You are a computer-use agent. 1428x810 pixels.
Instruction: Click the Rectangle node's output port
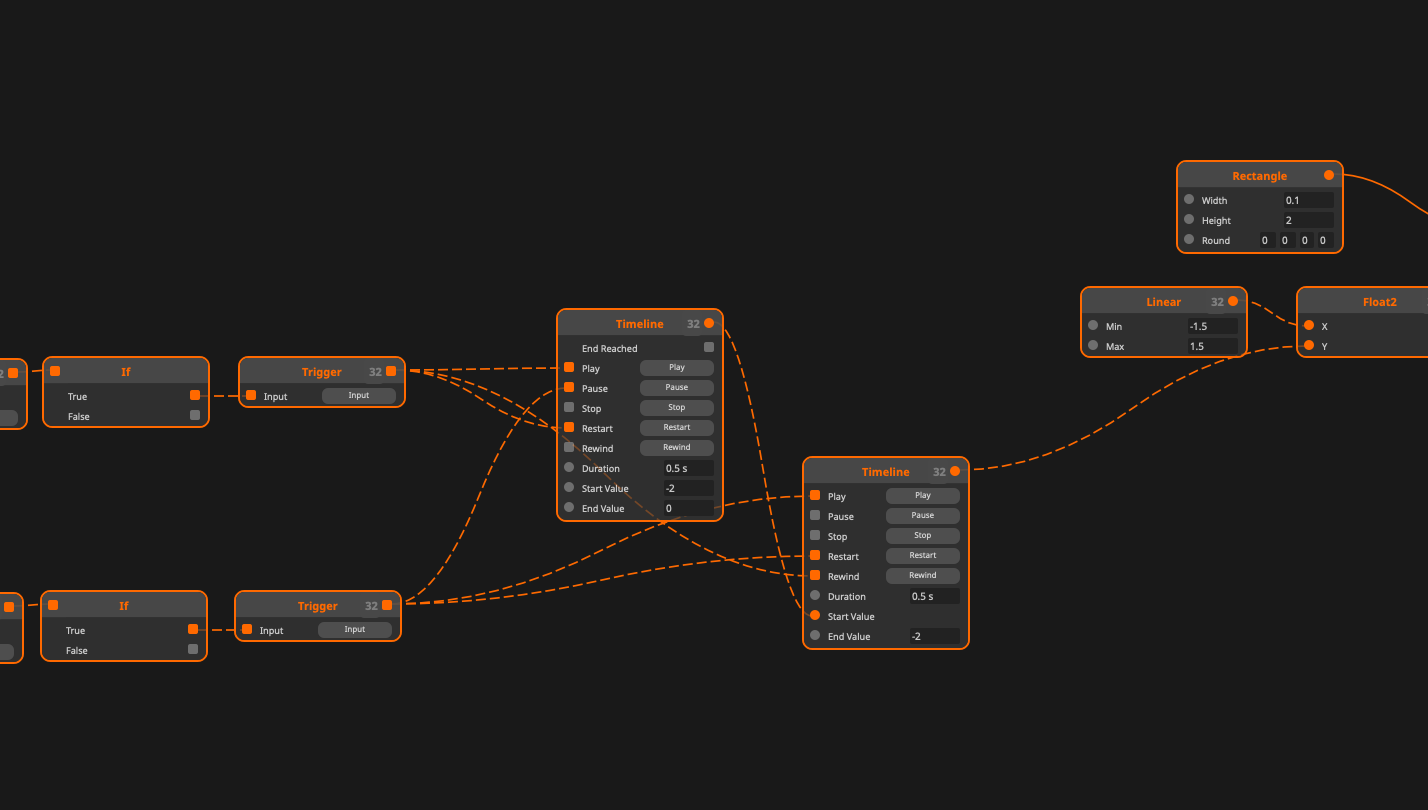pos(1329,175)
